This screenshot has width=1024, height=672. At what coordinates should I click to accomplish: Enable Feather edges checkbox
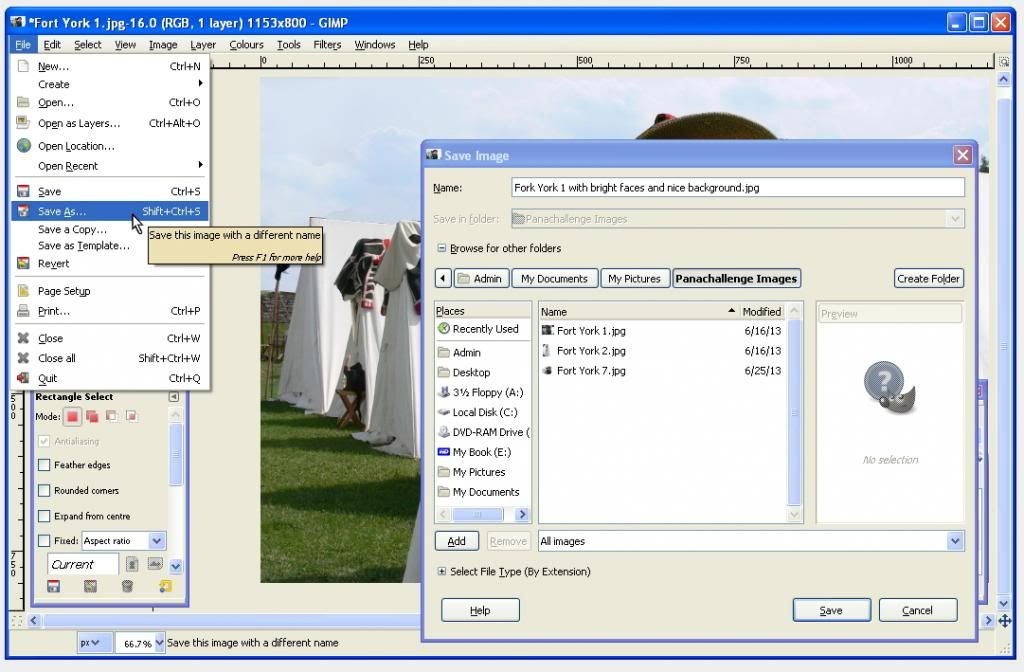(x=44, y=465)
